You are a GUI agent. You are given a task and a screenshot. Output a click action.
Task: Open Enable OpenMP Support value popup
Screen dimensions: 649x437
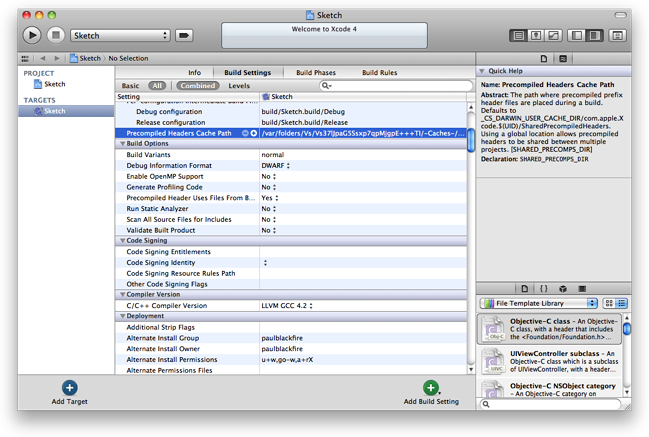pyautogui.click(x=269, y=176)
